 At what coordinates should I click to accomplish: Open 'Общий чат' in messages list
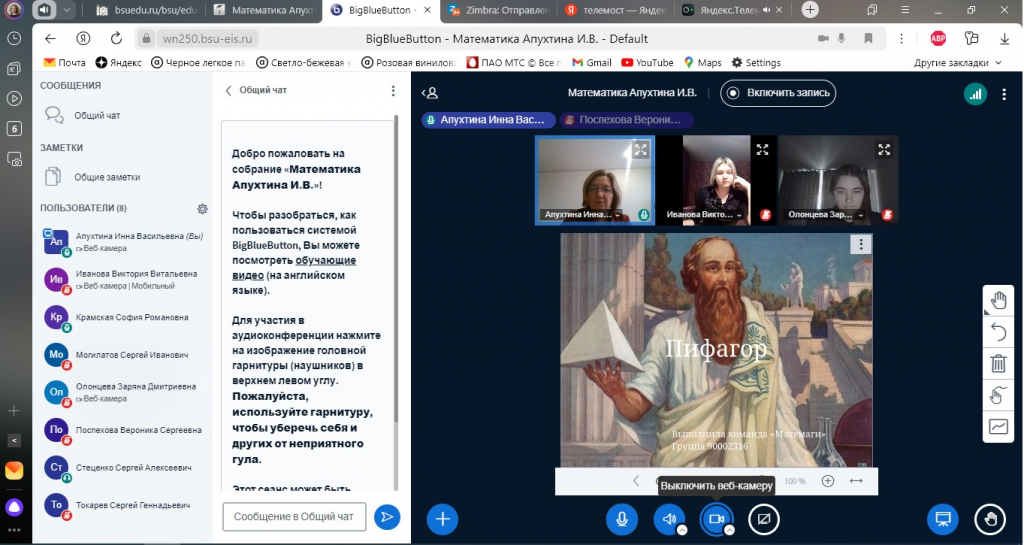pyautogui.click(x=97, y=116)
